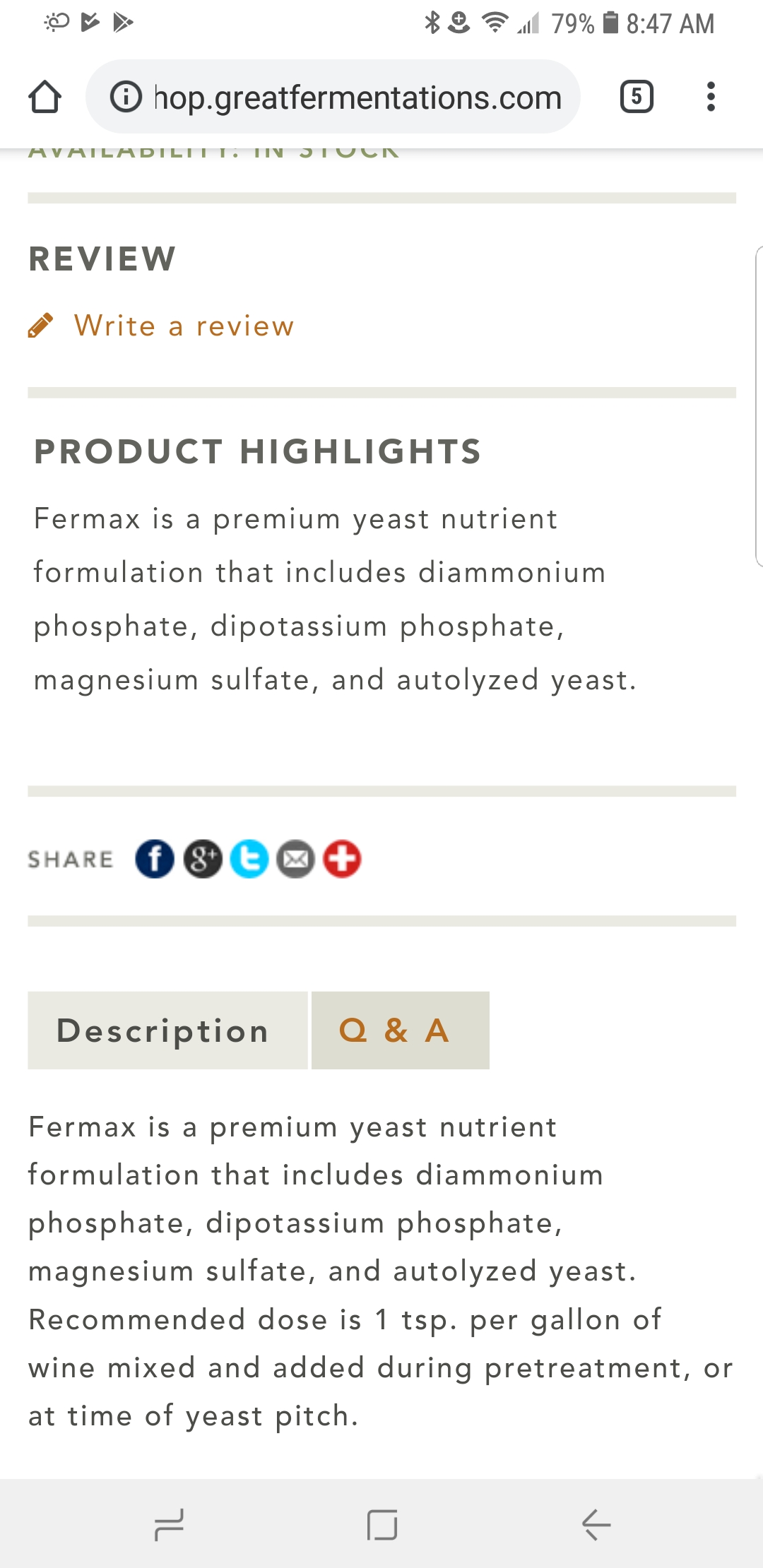Tap the Android home navigation button

(382, 1525)
